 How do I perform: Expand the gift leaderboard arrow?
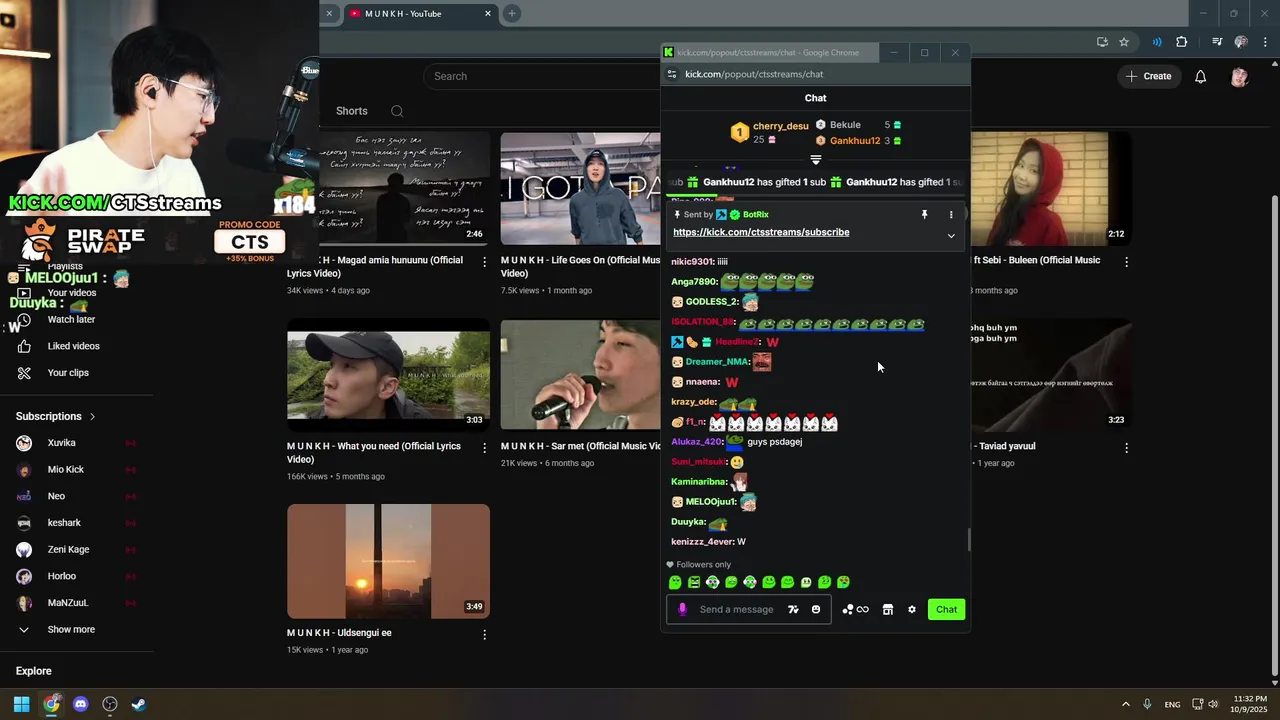point(816,160)
